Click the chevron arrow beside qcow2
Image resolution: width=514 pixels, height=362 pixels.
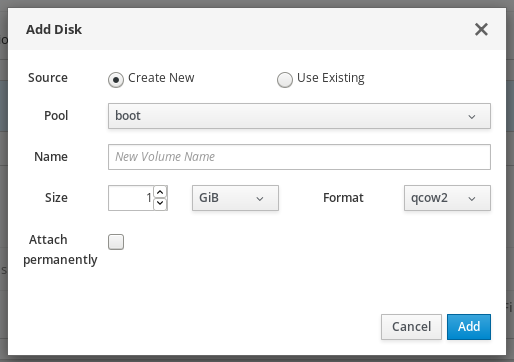tap(472, 199)
